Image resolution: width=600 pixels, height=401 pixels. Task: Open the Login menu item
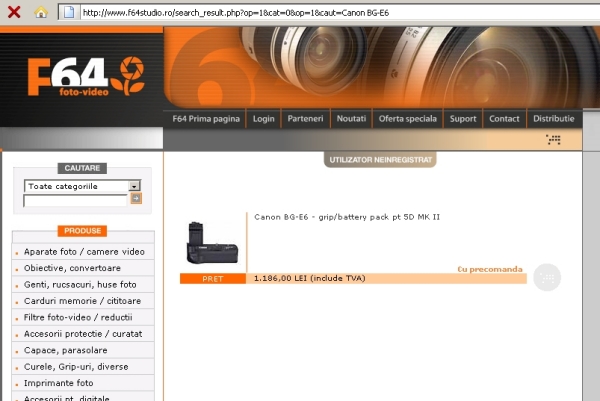264,119
